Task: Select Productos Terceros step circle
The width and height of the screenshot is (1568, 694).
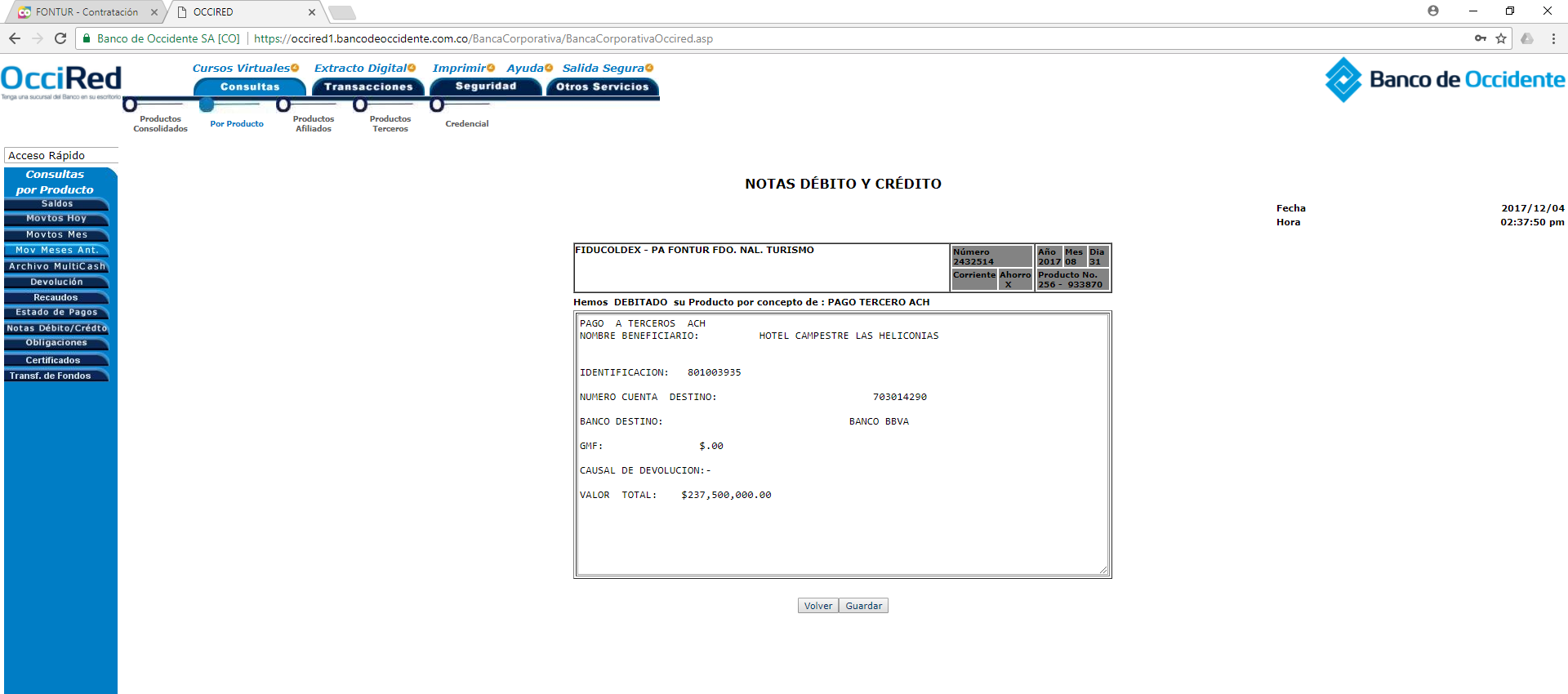Action: pos(360,105)
